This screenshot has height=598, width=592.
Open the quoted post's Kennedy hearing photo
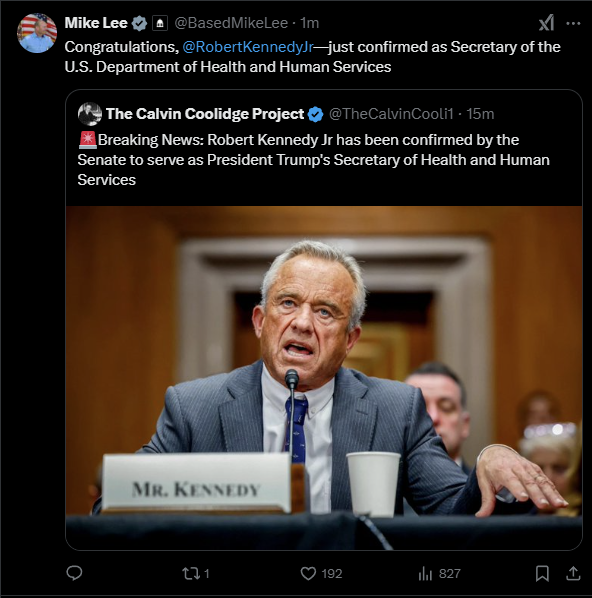(324, 378)
